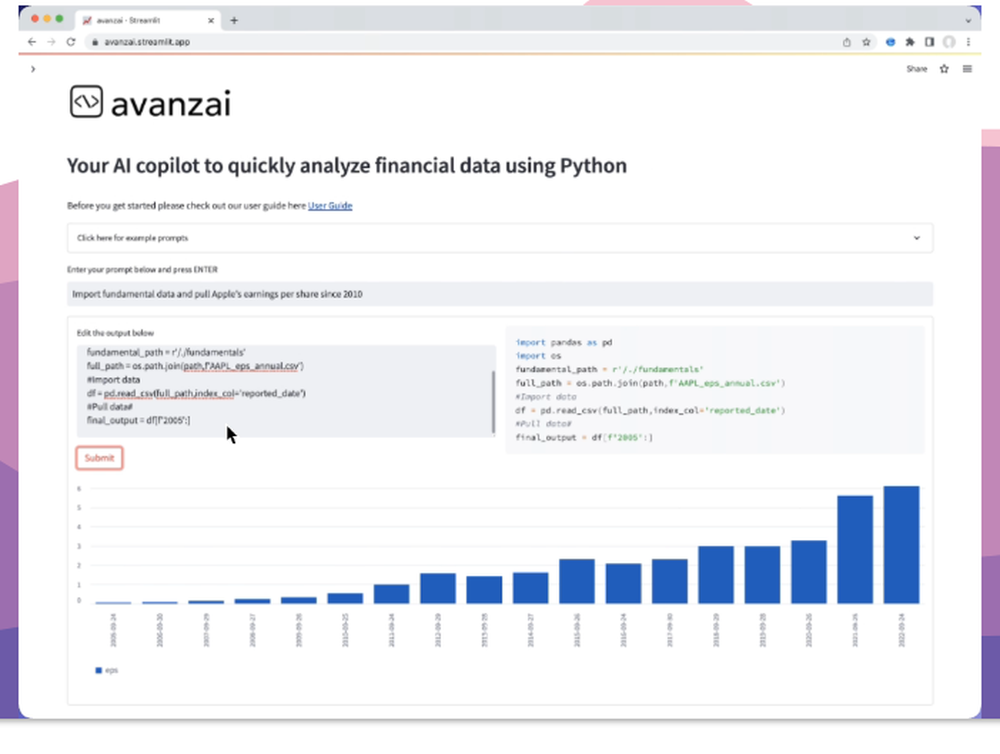
Task: Open the browser side panel icon
Action: [929, 42]
